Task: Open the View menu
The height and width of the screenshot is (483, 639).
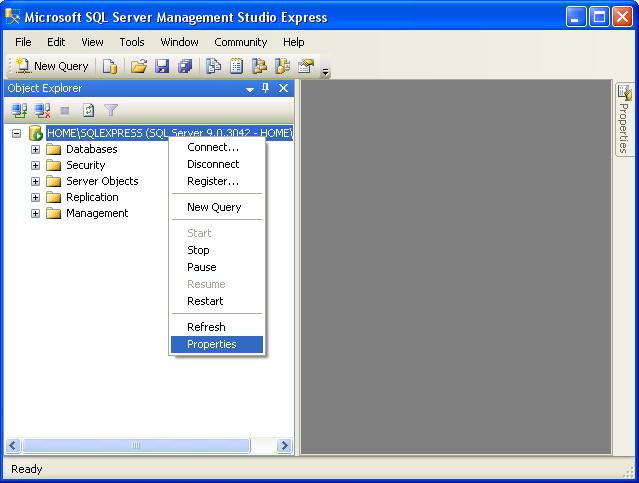Action: (x=92, y=42)
